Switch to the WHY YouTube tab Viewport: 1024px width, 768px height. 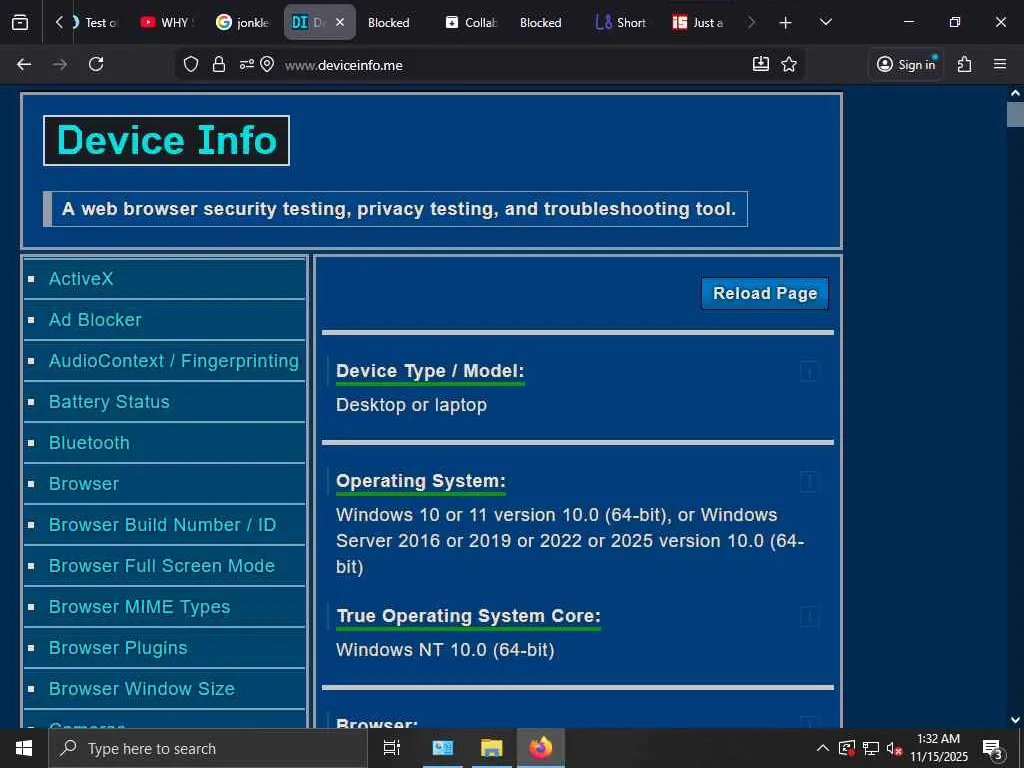tap(167, 22)
